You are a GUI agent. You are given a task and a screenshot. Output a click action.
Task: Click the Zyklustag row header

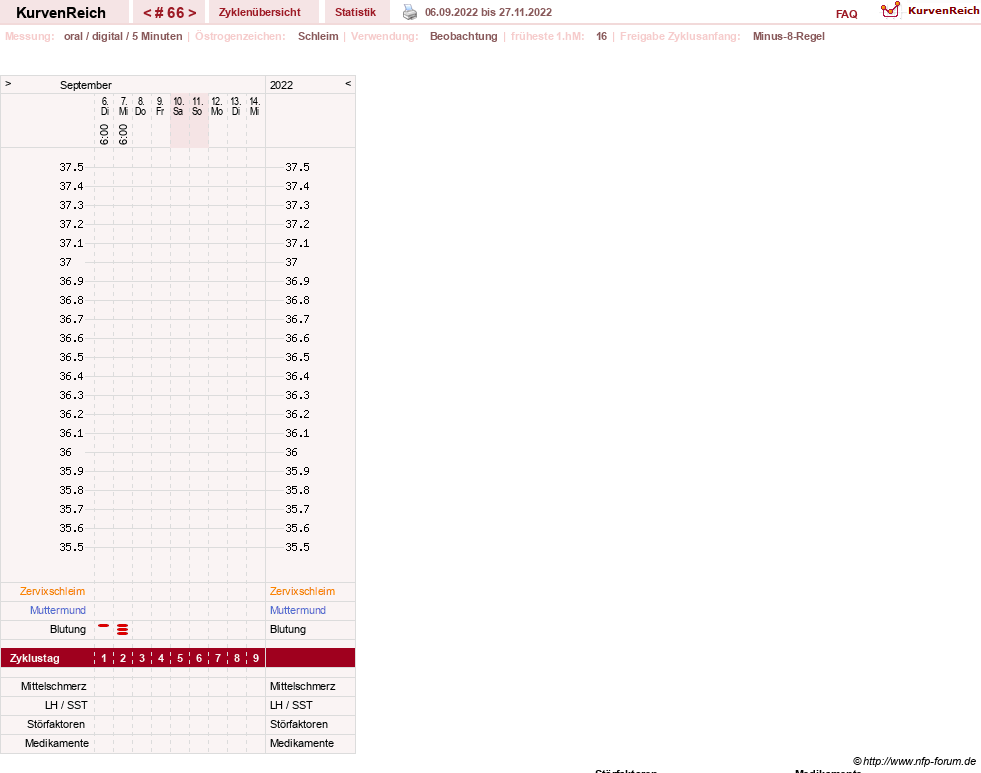point(34,658)
